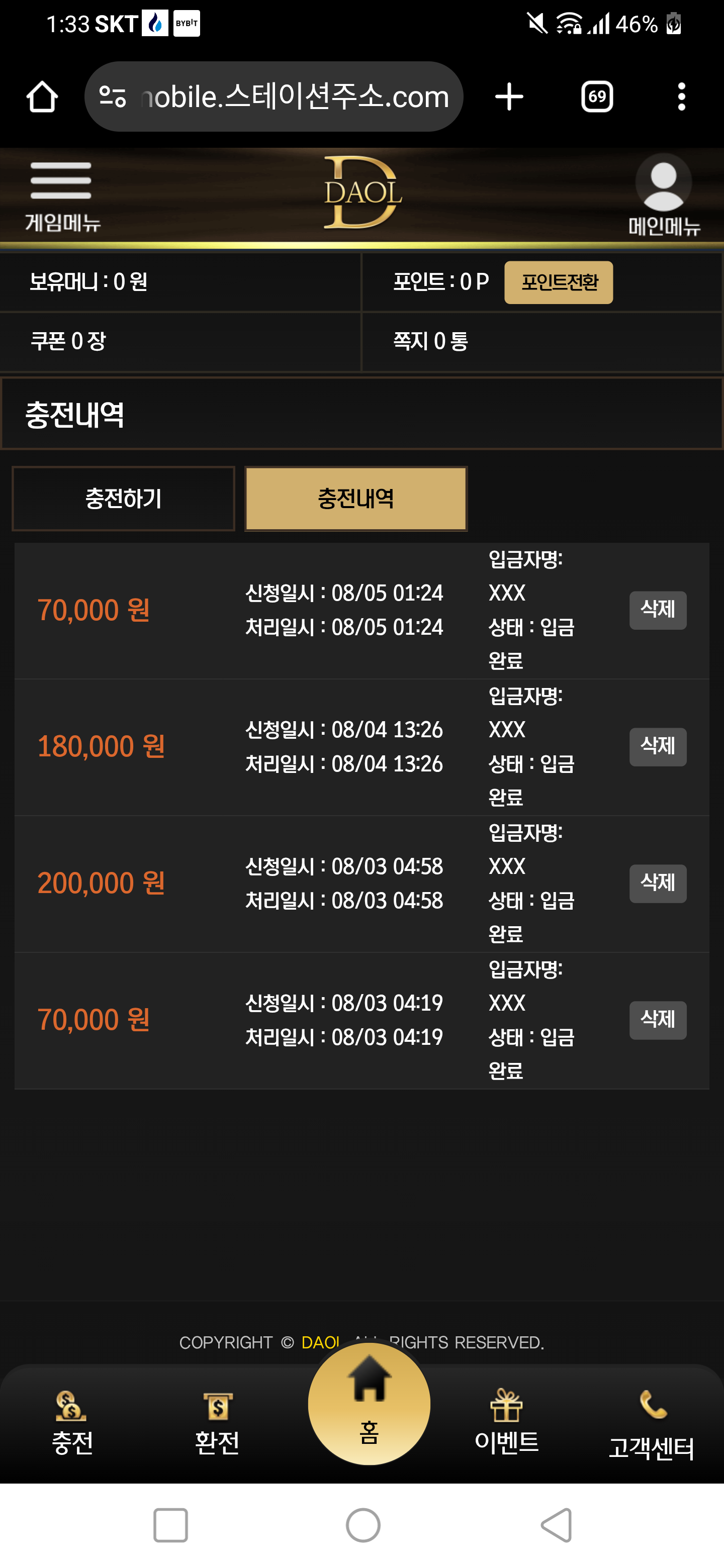Open the tab switcher showing 69

pos(597,97)
